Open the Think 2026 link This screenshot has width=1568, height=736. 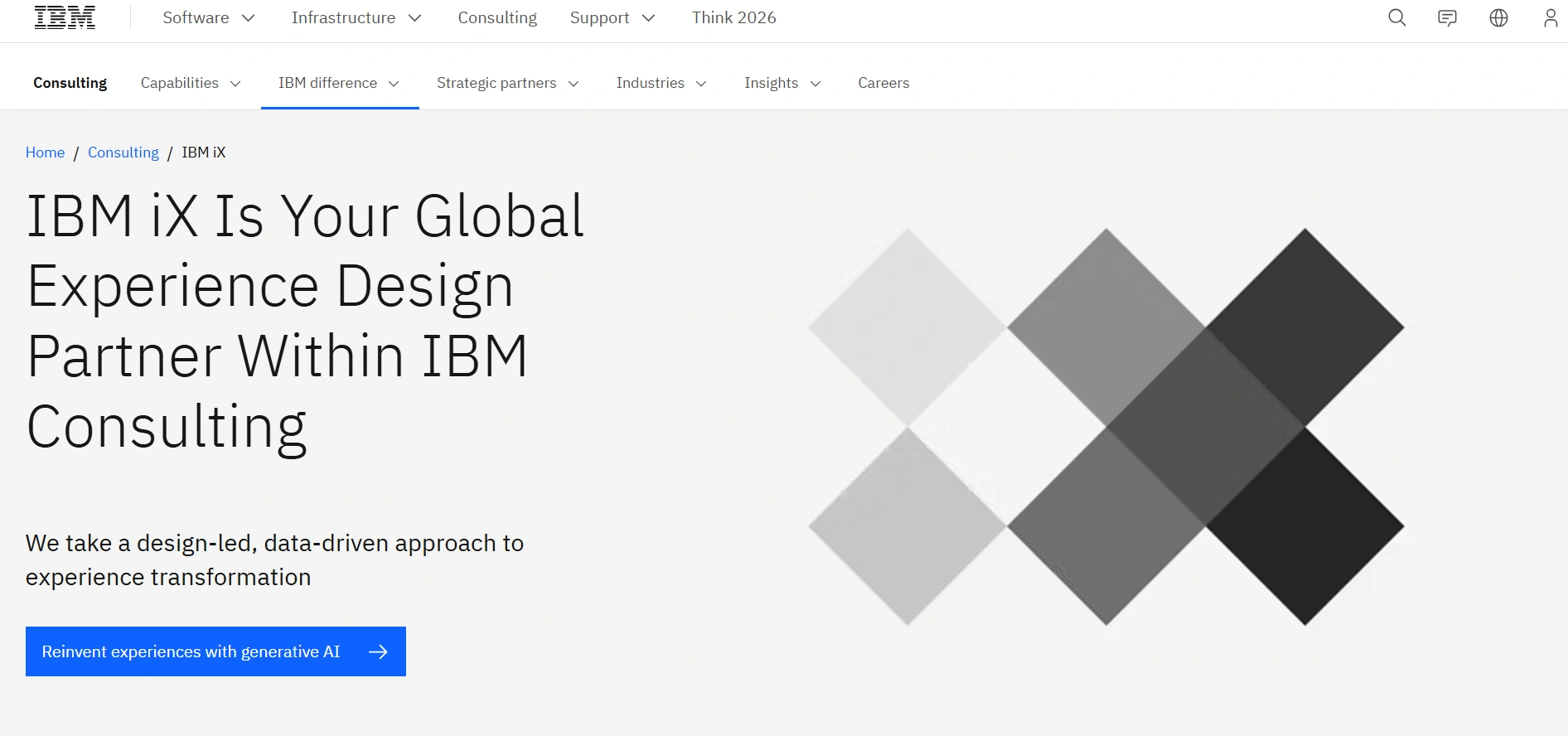coord(733,17)
